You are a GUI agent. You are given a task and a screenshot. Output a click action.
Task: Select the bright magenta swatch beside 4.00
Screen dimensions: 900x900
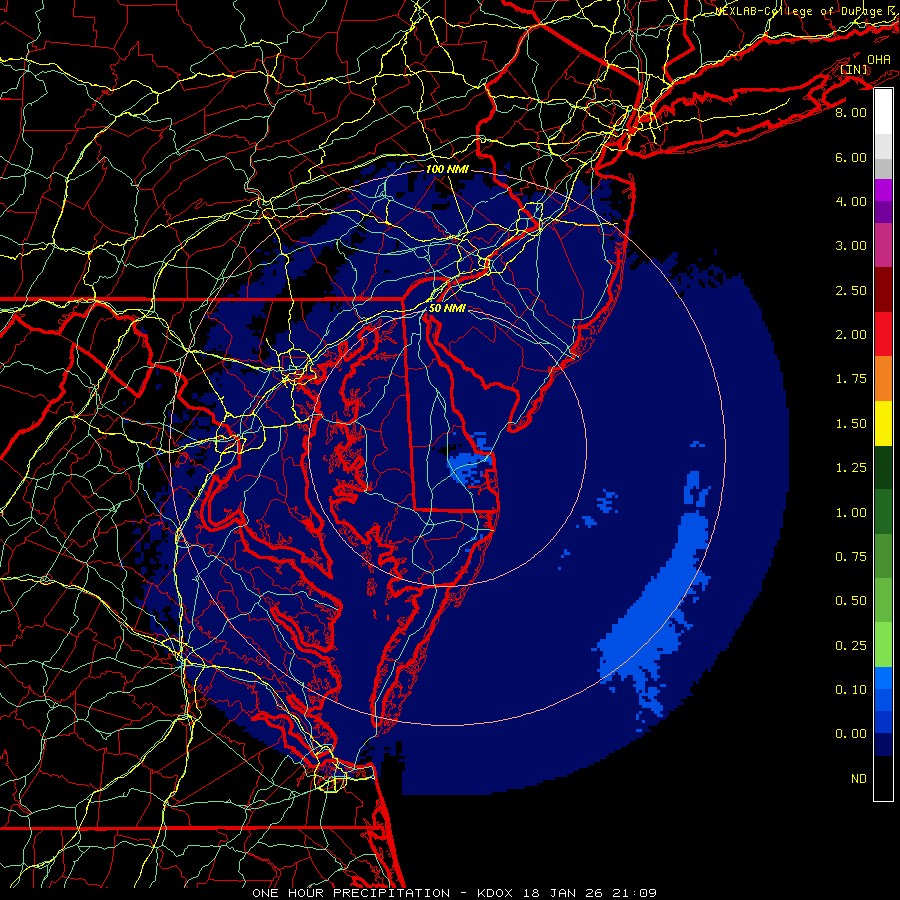[883, 190]
